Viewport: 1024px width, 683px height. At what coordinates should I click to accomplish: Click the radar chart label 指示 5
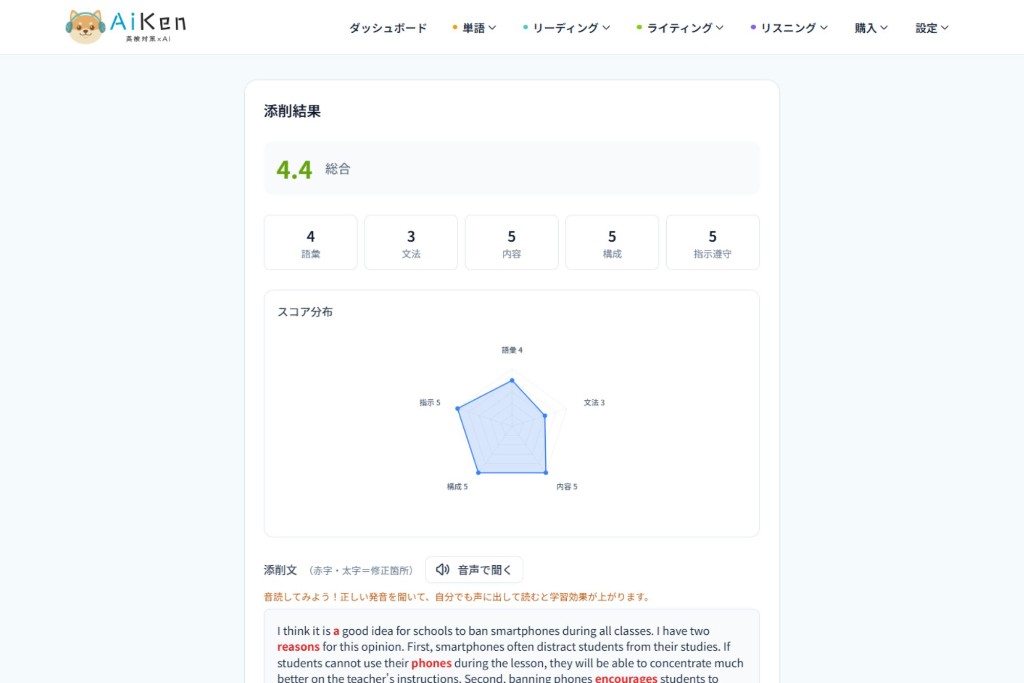430,402
